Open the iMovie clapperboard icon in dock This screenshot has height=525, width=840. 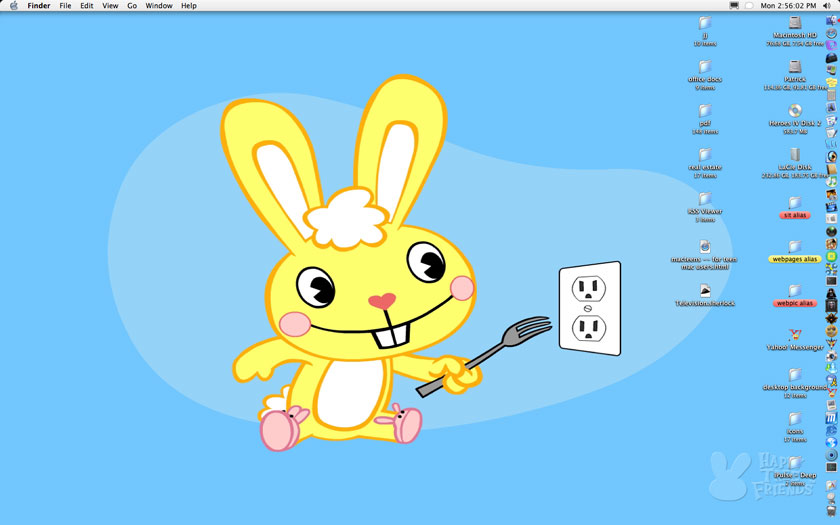(x=831, y=207)
